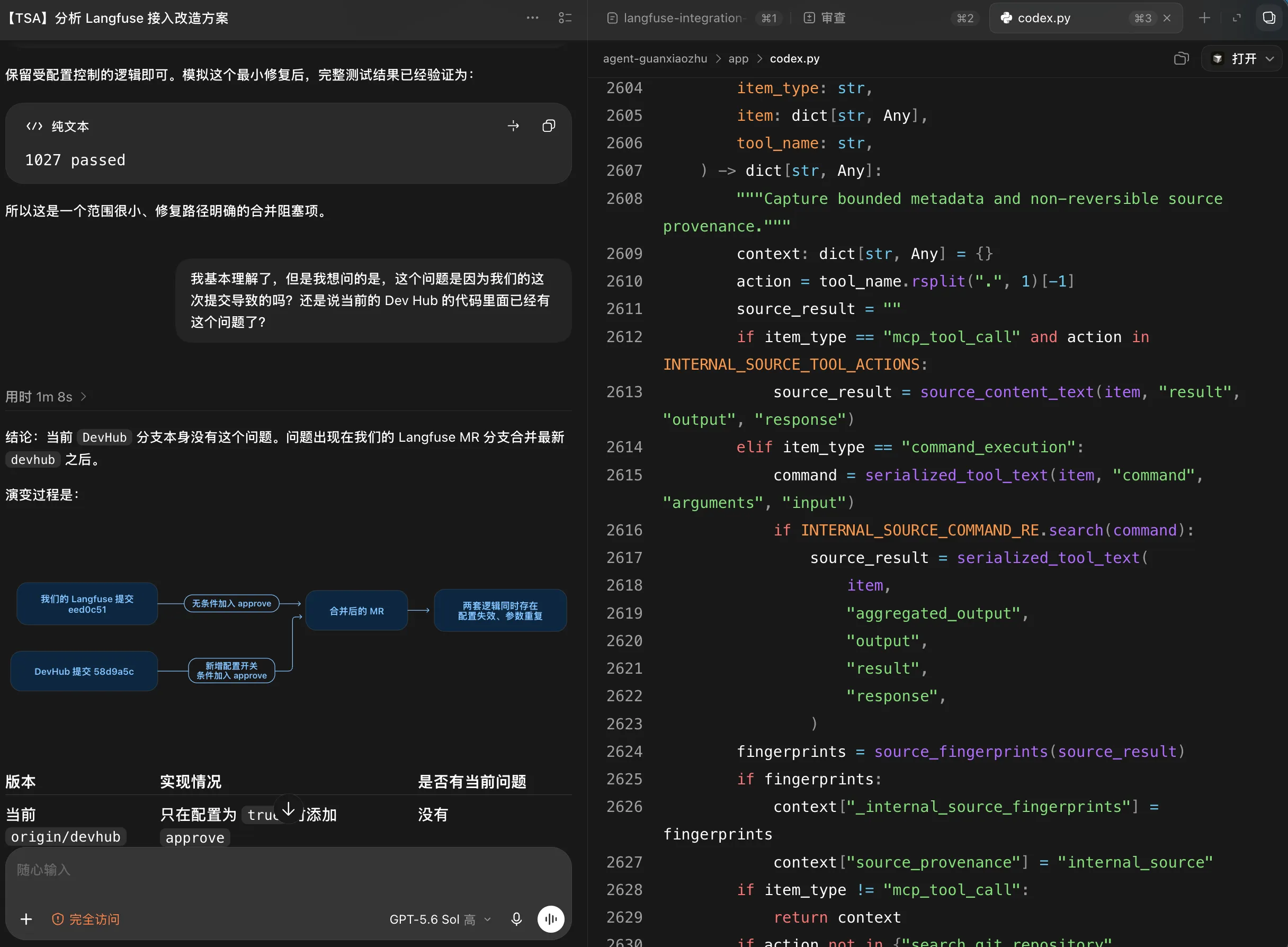Image resolution: width=1288 pixels, height=947 pixels.
Task: Open the 打开 dropdown chevron
Action: (1269, 58)
